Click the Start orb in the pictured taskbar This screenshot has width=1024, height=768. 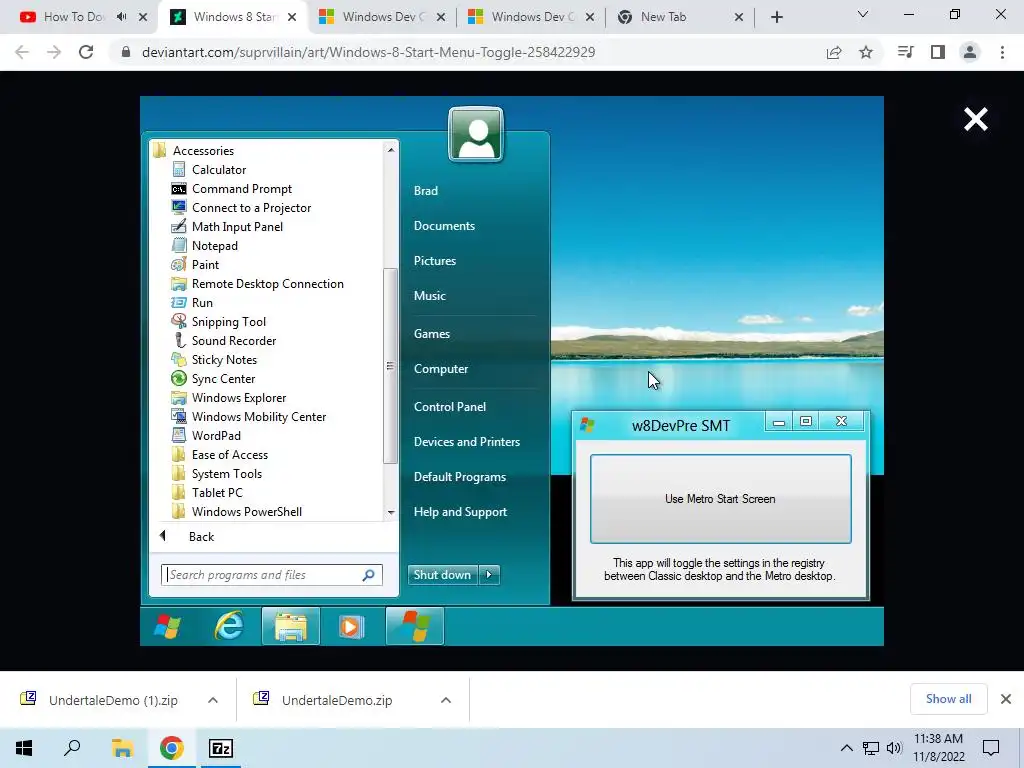point(168,626)
